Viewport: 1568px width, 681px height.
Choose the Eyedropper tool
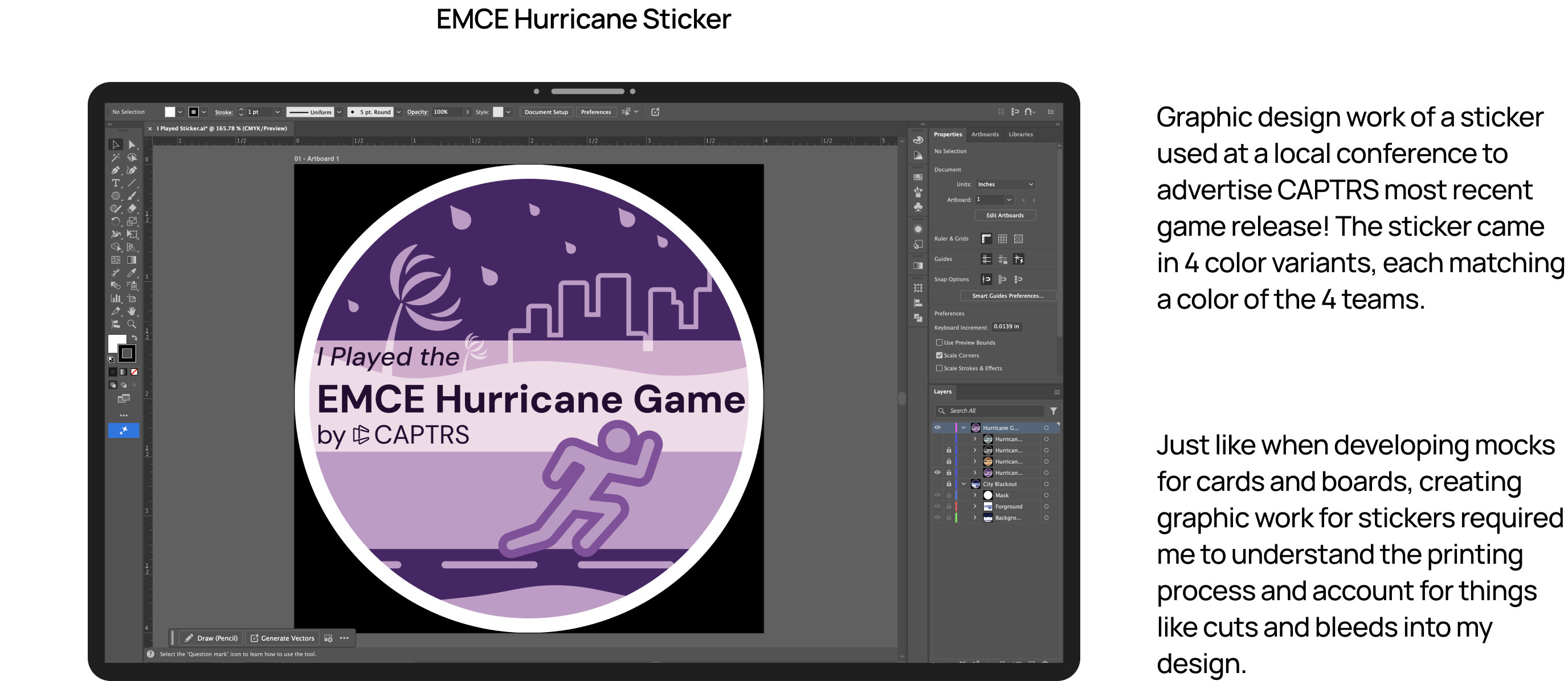[x=132, y=273]
